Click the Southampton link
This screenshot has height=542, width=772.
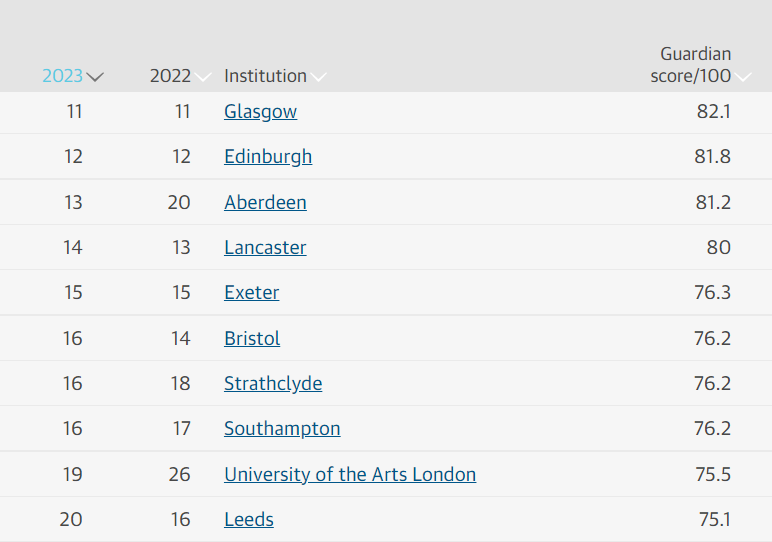point(282,428)
